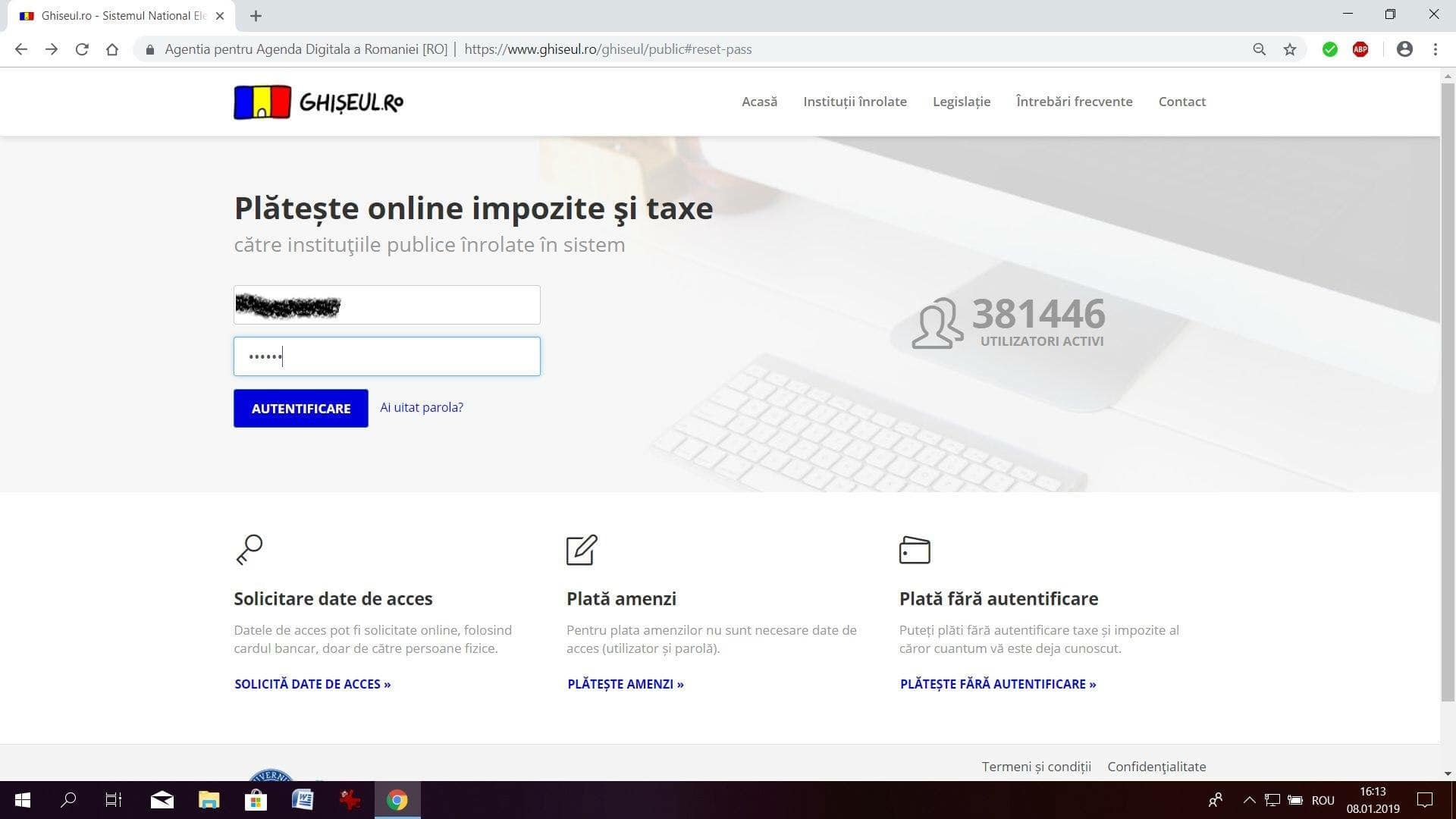The image size is (1456, 819).
Task: Open the People icon in system tray
Action: click(x=1216, y=800)
